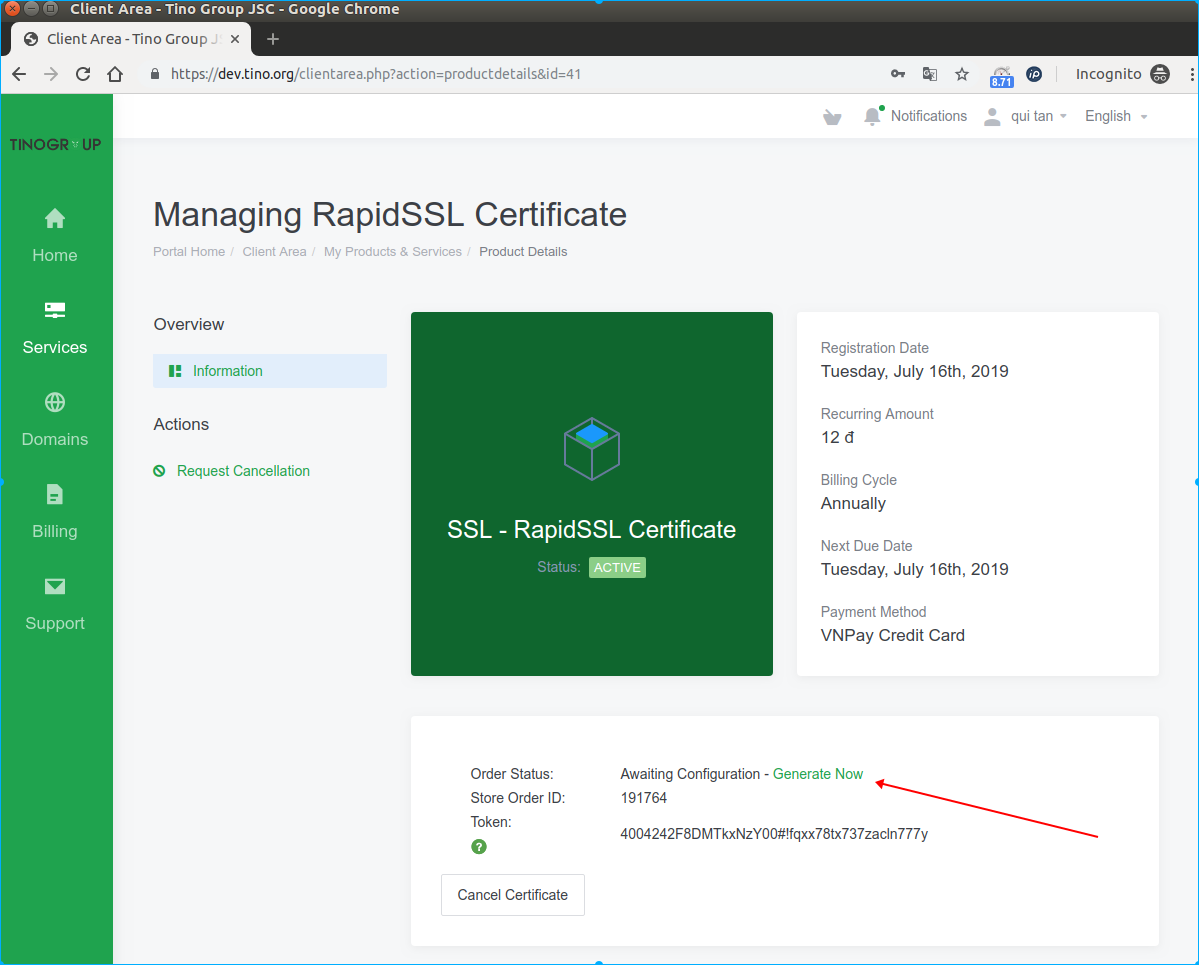Open a new browser tab

273,39
